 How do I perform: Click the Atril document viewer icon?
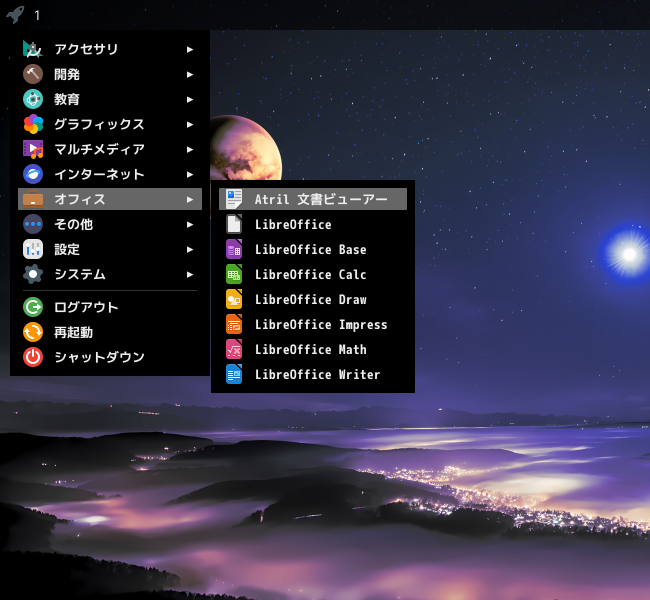[234, 199]
